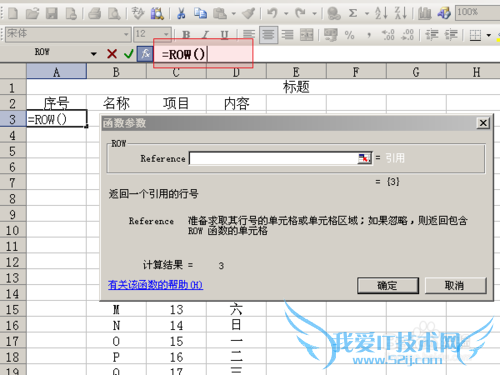The image size is (500, 375).
Task: Click the 确定 button
Action: click(388, 286)
